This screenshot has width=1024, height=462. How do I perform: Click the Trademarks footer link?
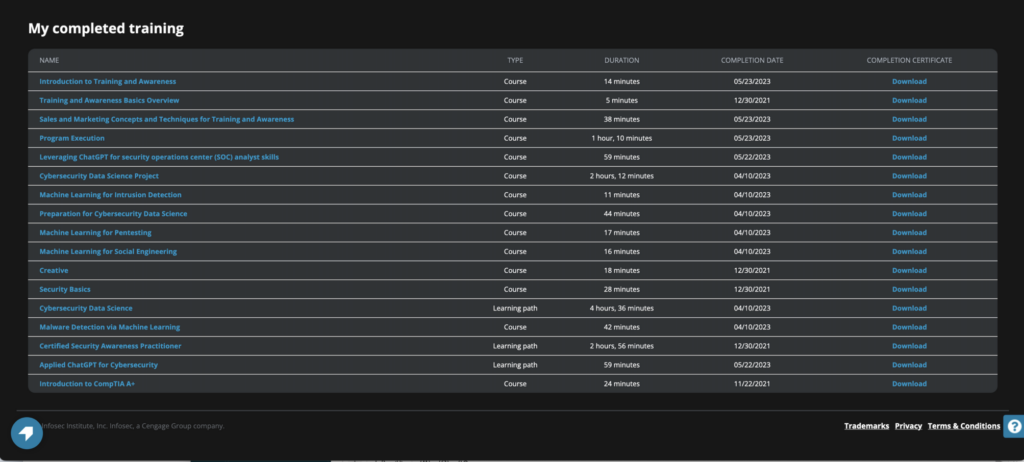866,426
